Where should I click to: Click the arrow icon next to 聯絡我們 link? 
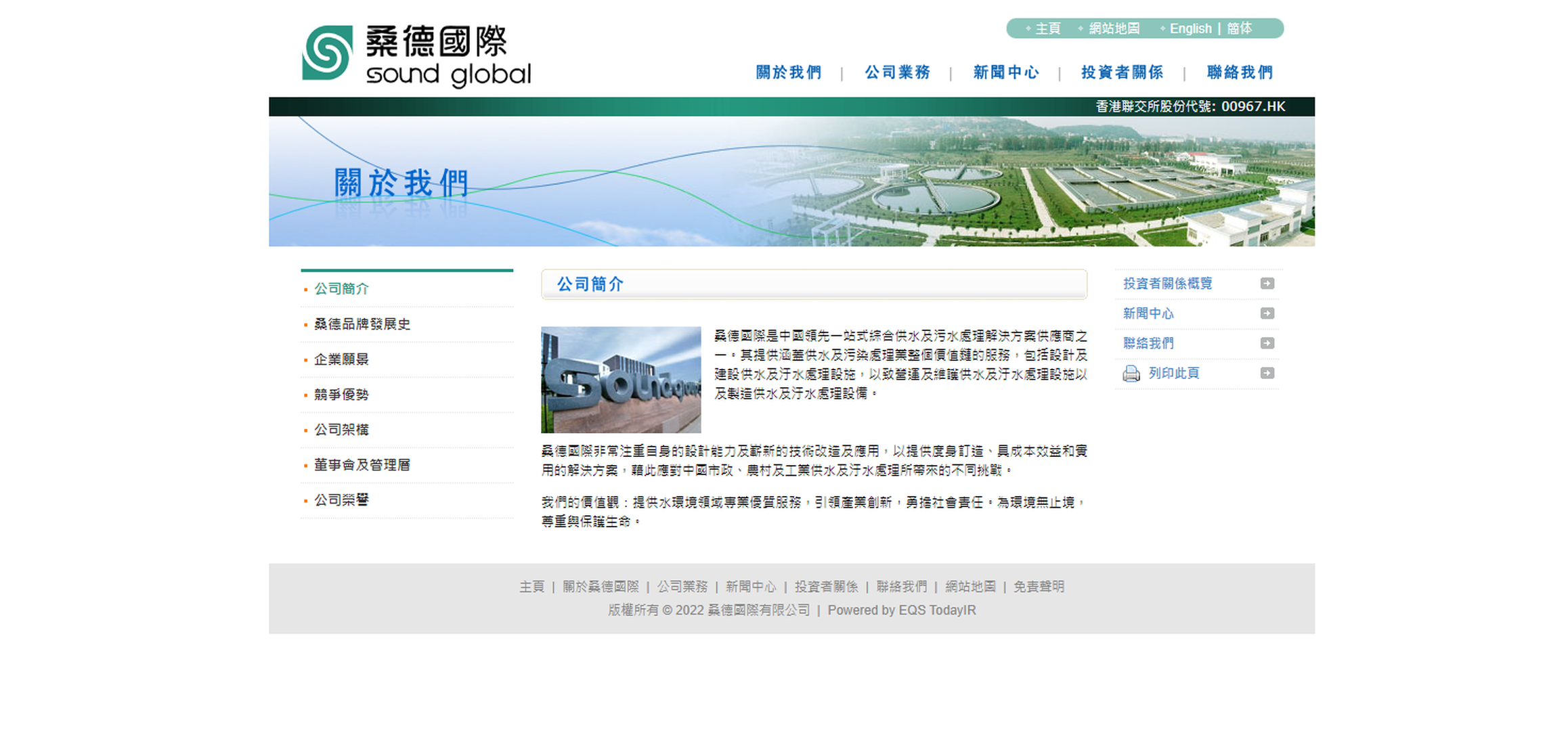click(1266, 343)
